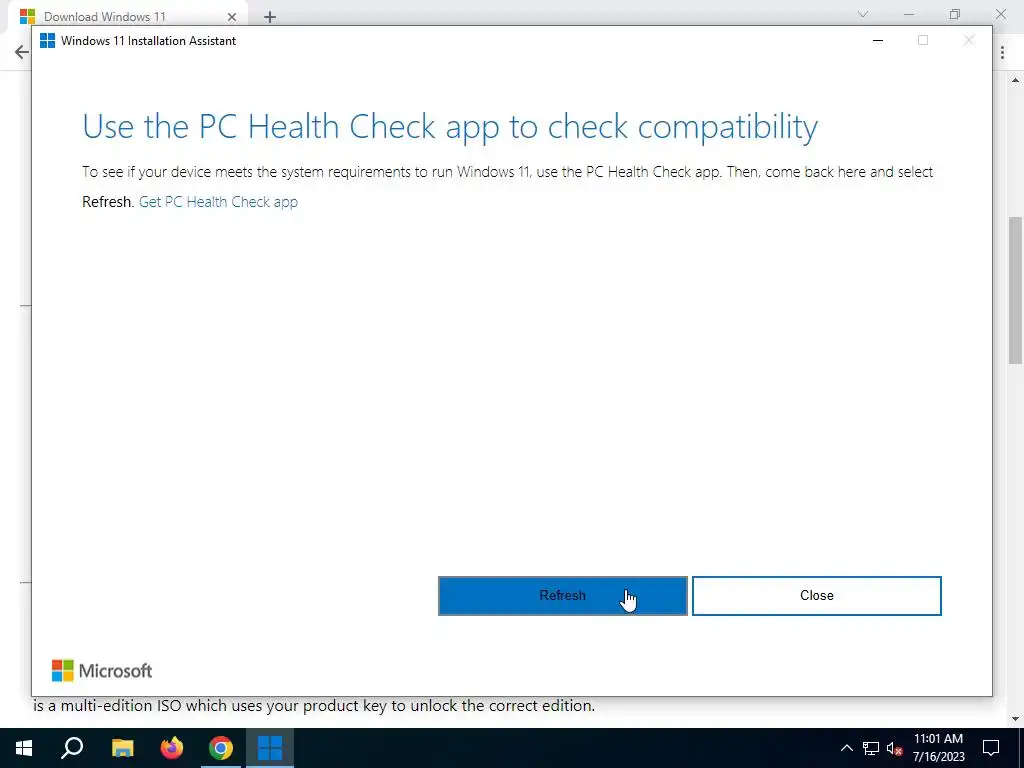Click the Close button in Installation Assistant
Viewport: 1024px width, 768px height.
point(816,596)
